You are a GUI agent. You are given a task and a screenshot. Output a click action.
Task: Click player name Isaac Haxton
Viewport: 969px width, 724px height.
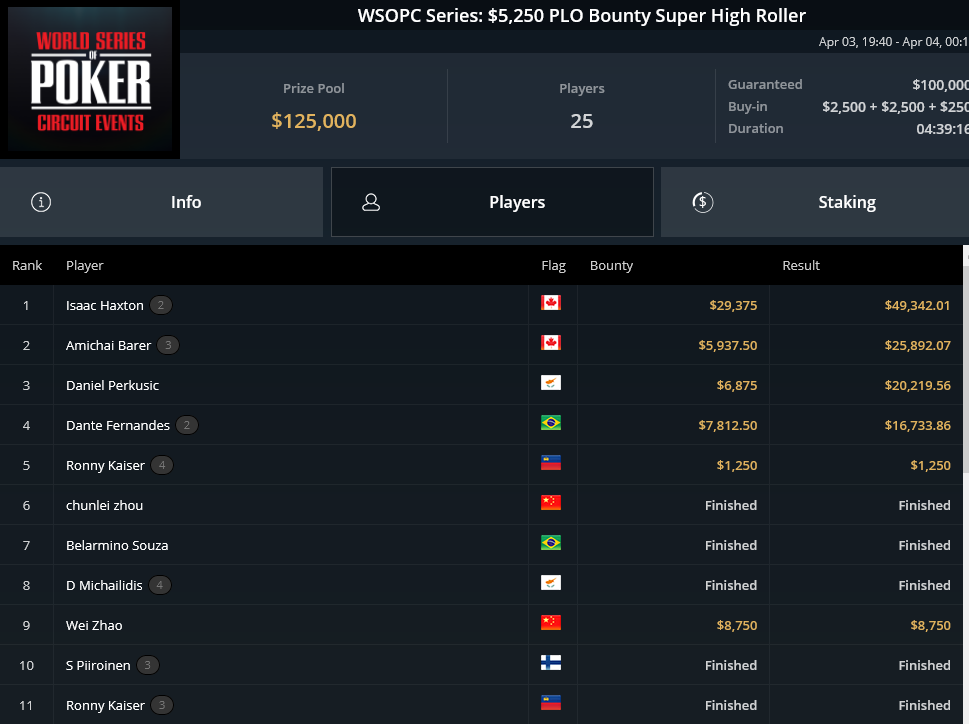click(104, 305)
